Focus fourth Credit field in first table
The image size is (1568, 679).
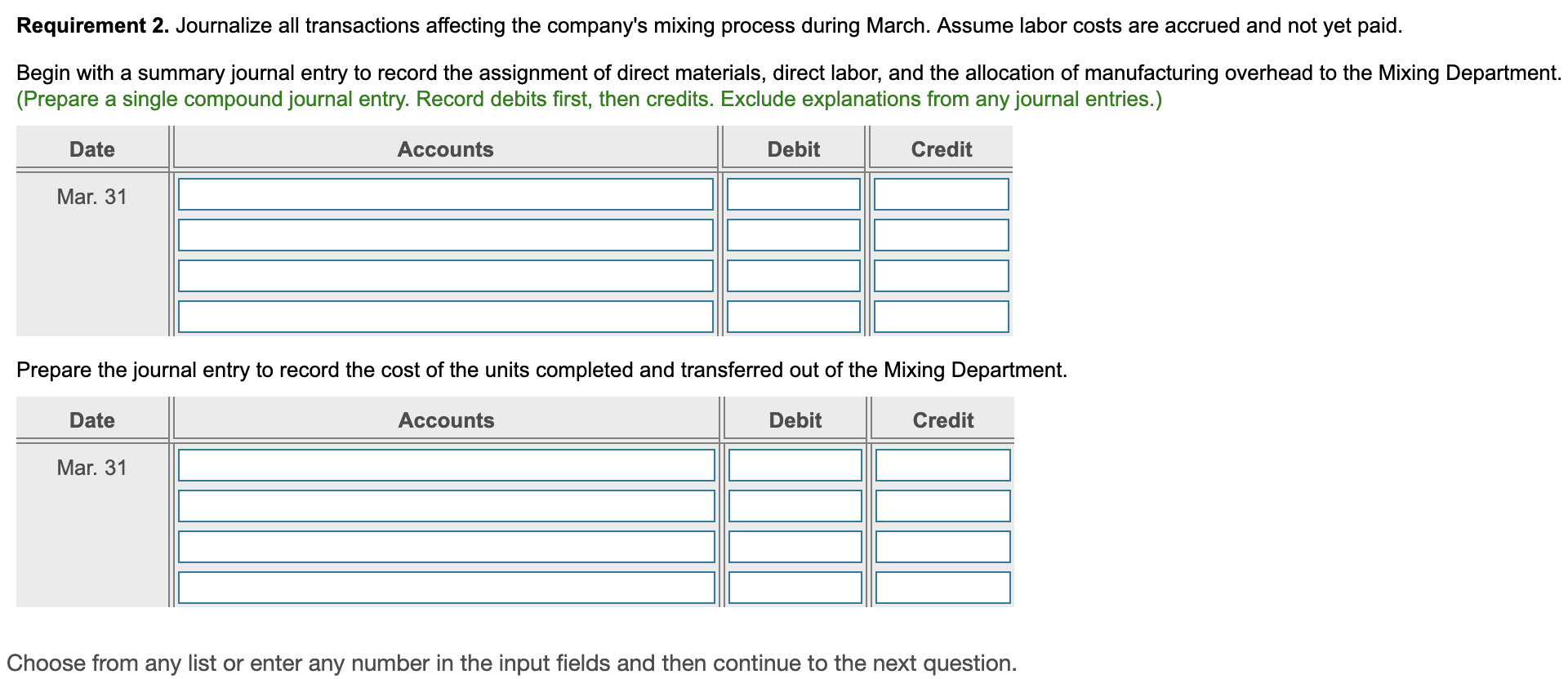(942, 317)
